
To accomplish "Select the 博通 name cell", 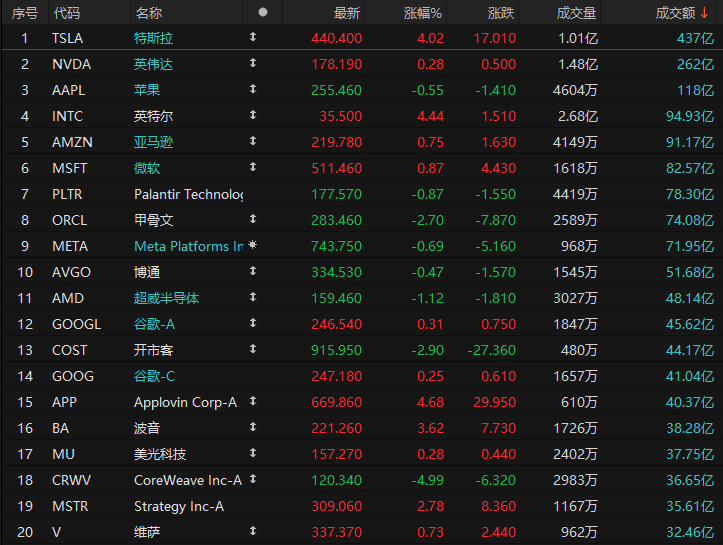I will (x=147, y=272).
